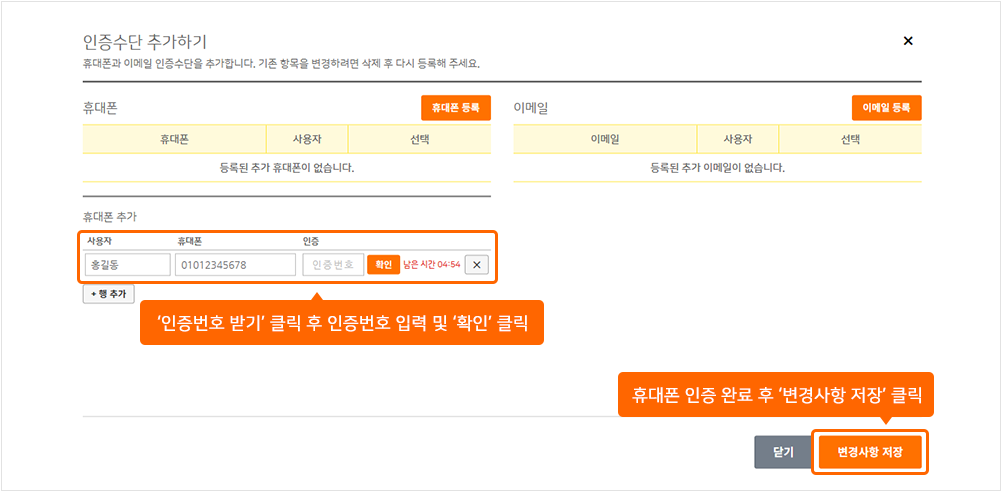Click the text 등록된 추가 휴대폰이 없습니다.

click(287, 168)
